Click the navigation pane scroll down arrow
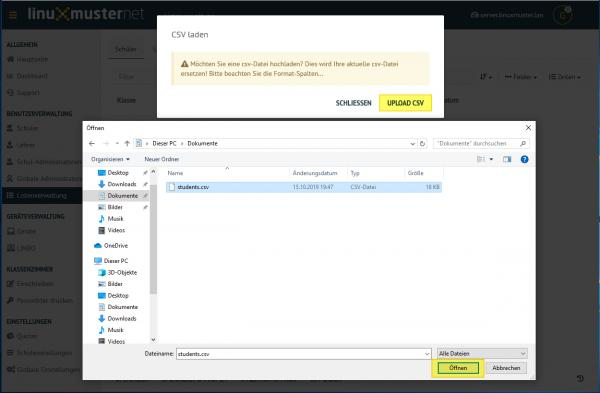The image size is (600, 393). tap(153, 339)
